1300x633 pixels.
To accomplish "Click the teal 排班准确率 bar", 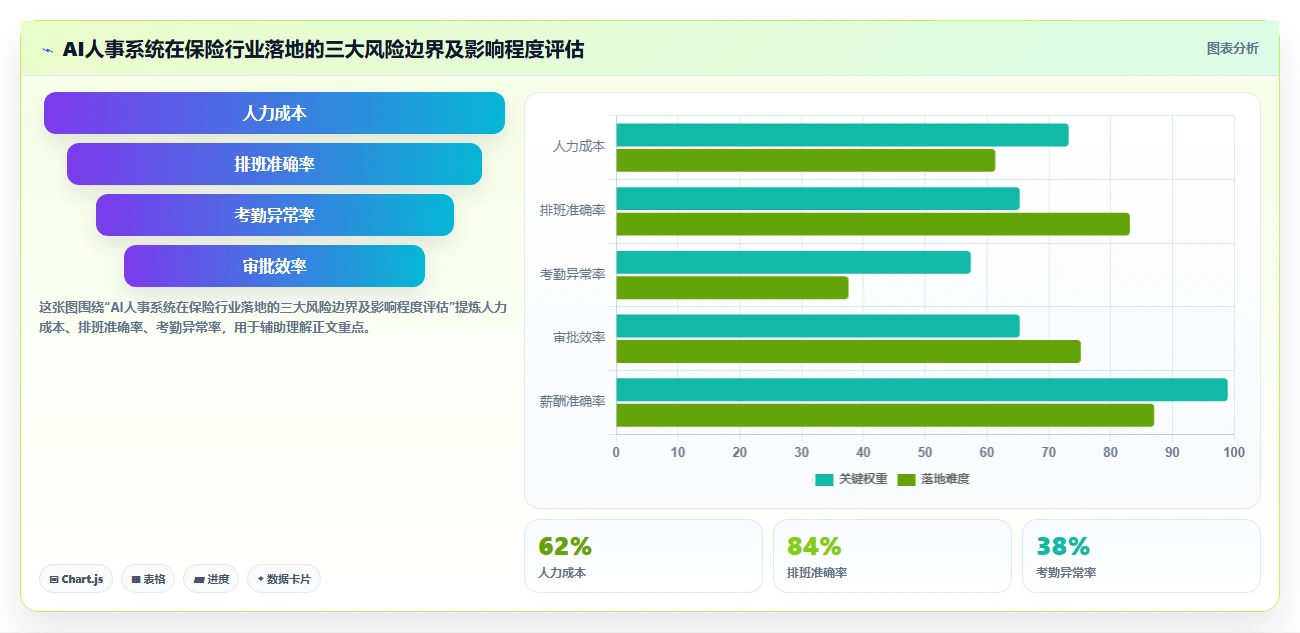I will point(818,198).
